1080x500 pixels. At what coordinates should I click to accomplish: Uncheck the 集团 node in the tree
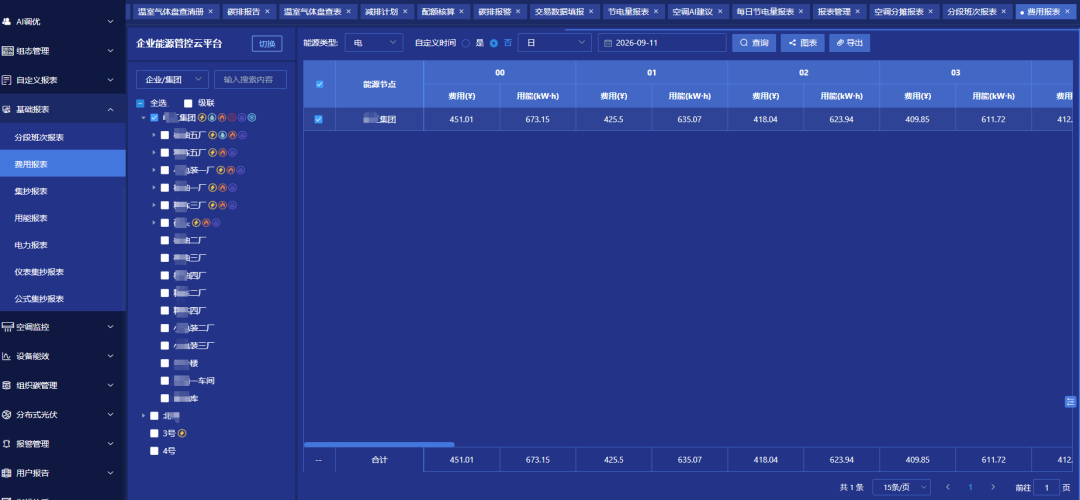[154, 117]
